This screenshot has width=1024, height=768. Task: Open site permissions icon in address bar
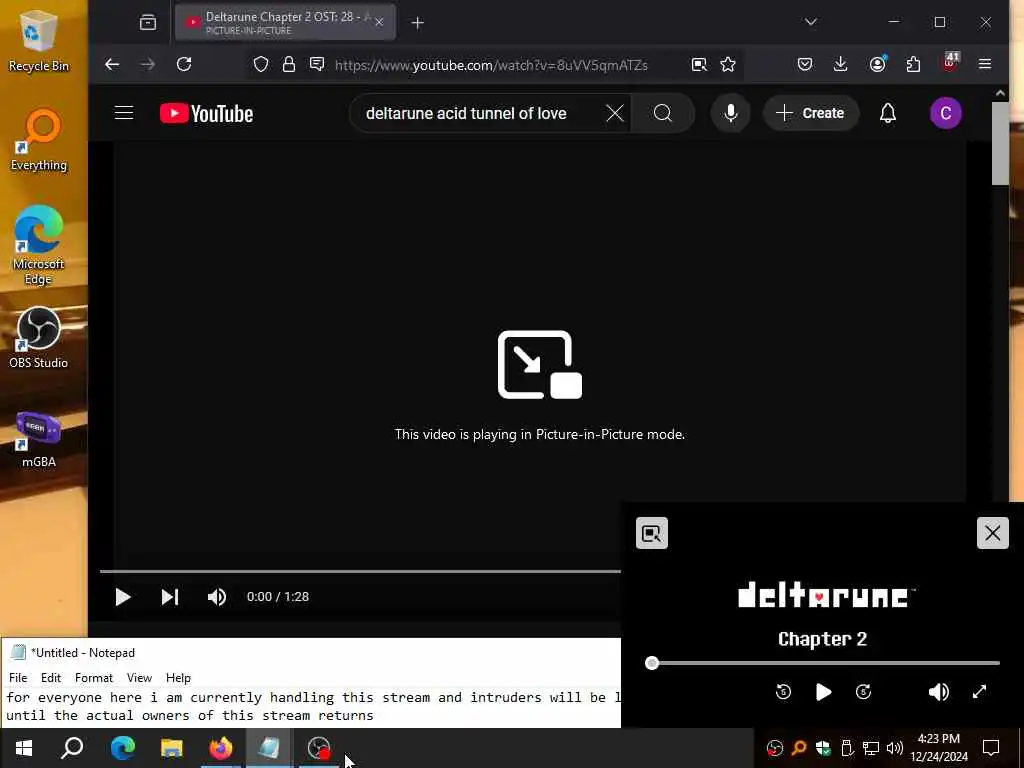click(x=317, y=64)
